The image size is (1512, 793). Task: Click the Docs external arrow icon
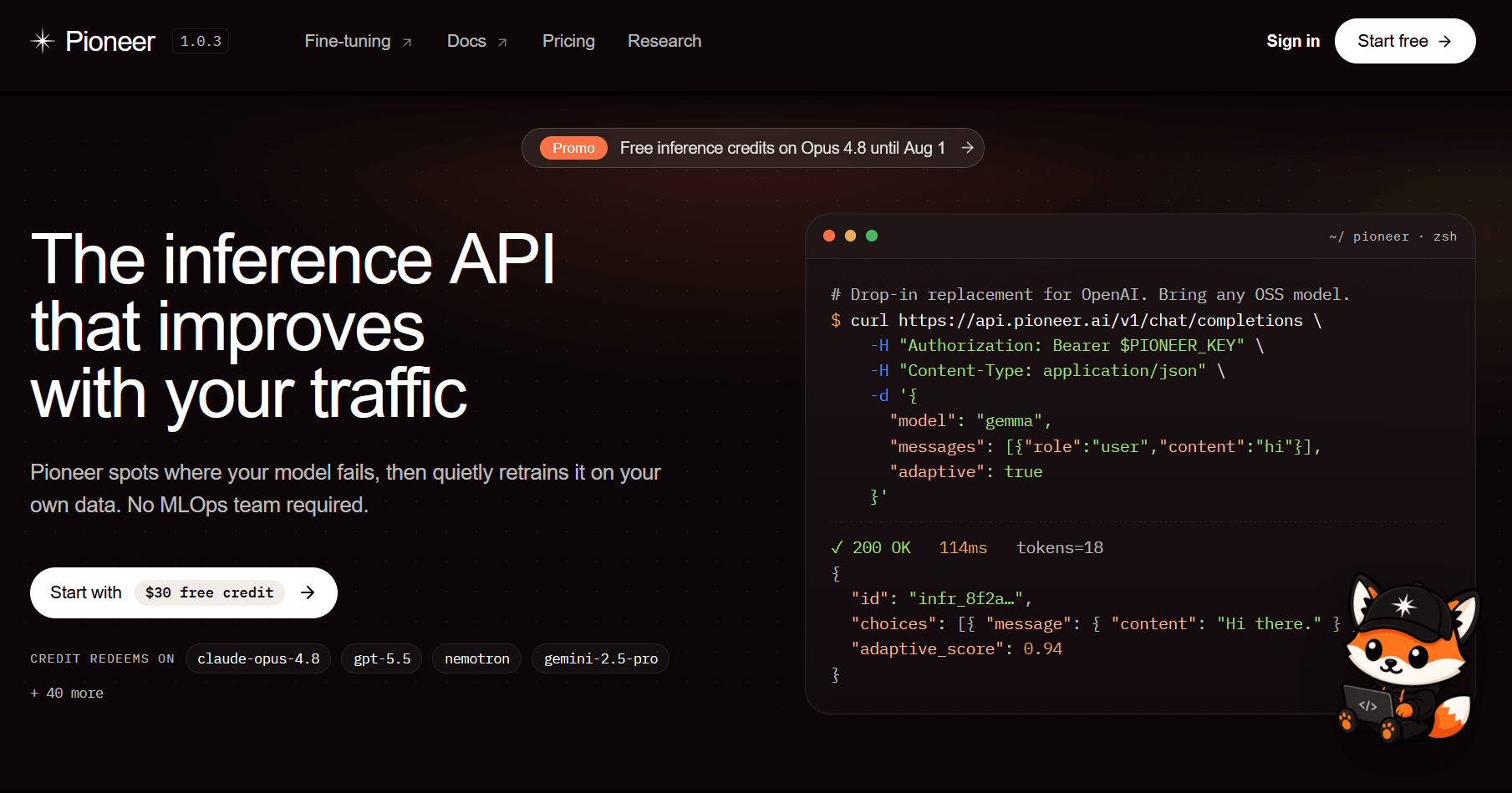[x=502, y=43]
